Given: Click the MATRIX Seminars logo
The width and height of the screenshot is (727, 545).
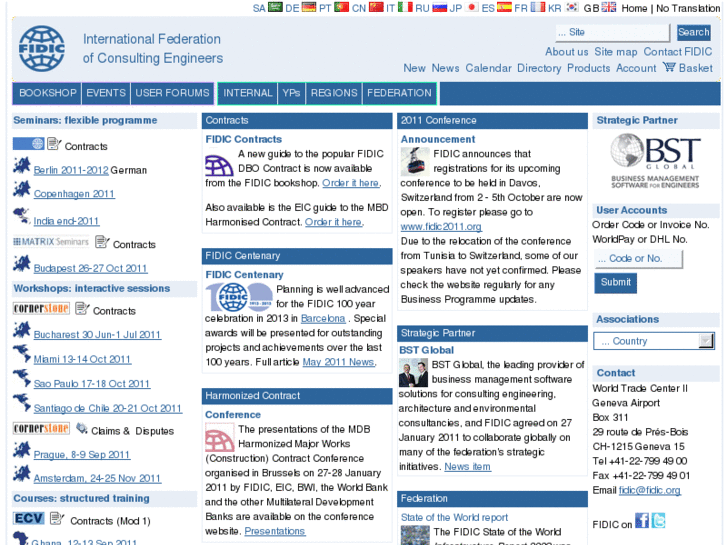Looking at the screenshot, I should [51, 242].
